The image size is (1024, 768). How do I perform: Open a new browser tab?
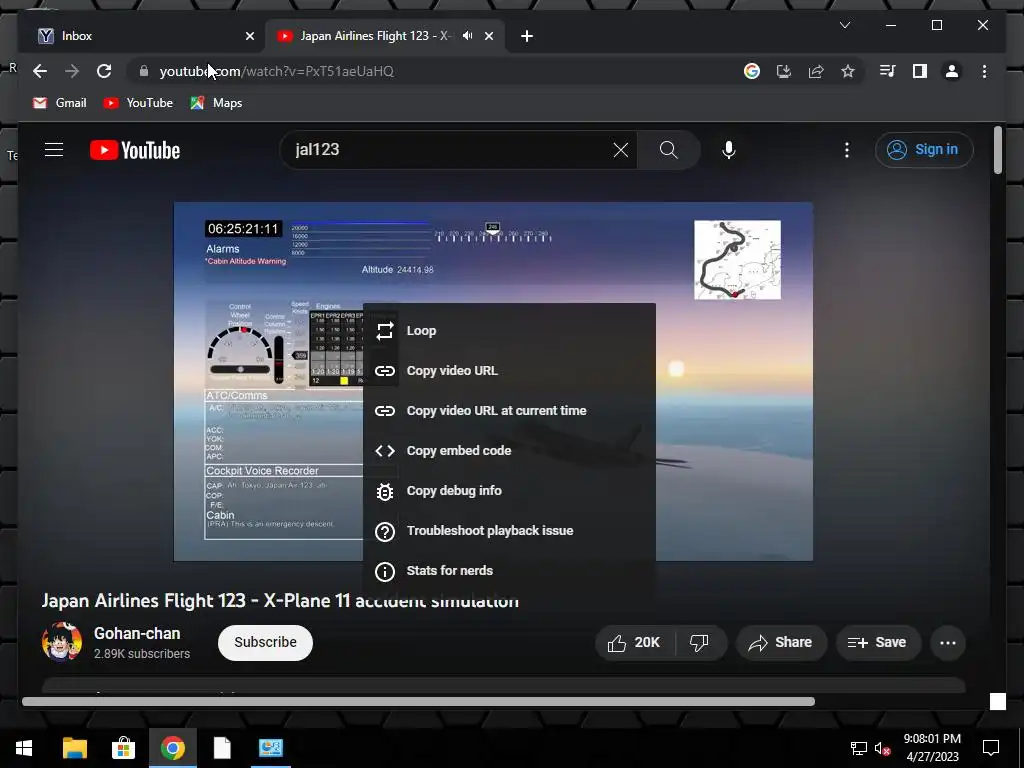click(x=527, y=36)
